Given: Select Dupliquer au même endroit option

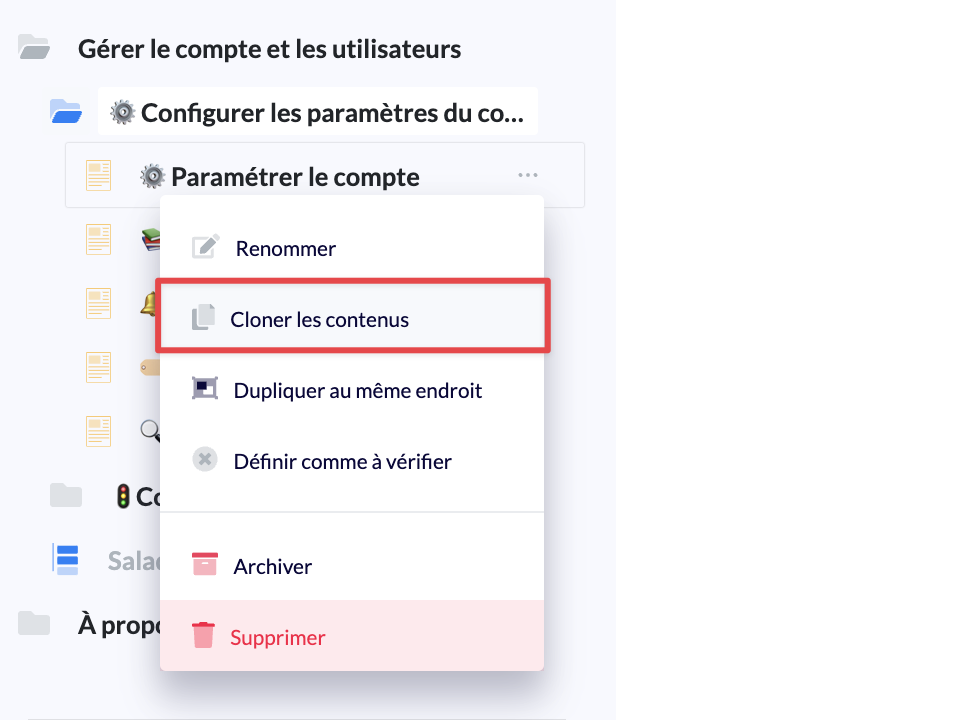Looking at the screenshot, I should point(357,390).
